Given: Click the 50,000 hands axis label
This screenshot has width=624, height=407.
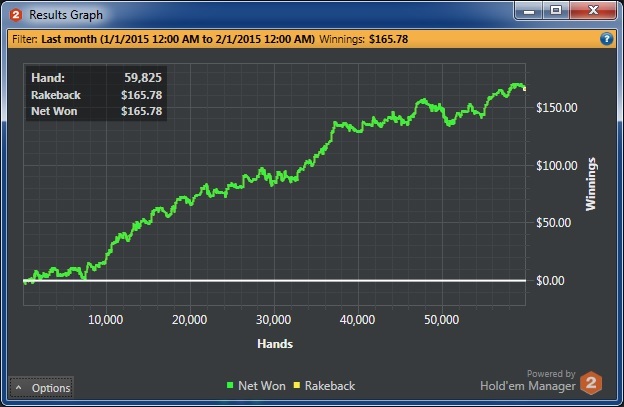Looking at the screenshot, I should pyautogui.click(x=441, y=319).
